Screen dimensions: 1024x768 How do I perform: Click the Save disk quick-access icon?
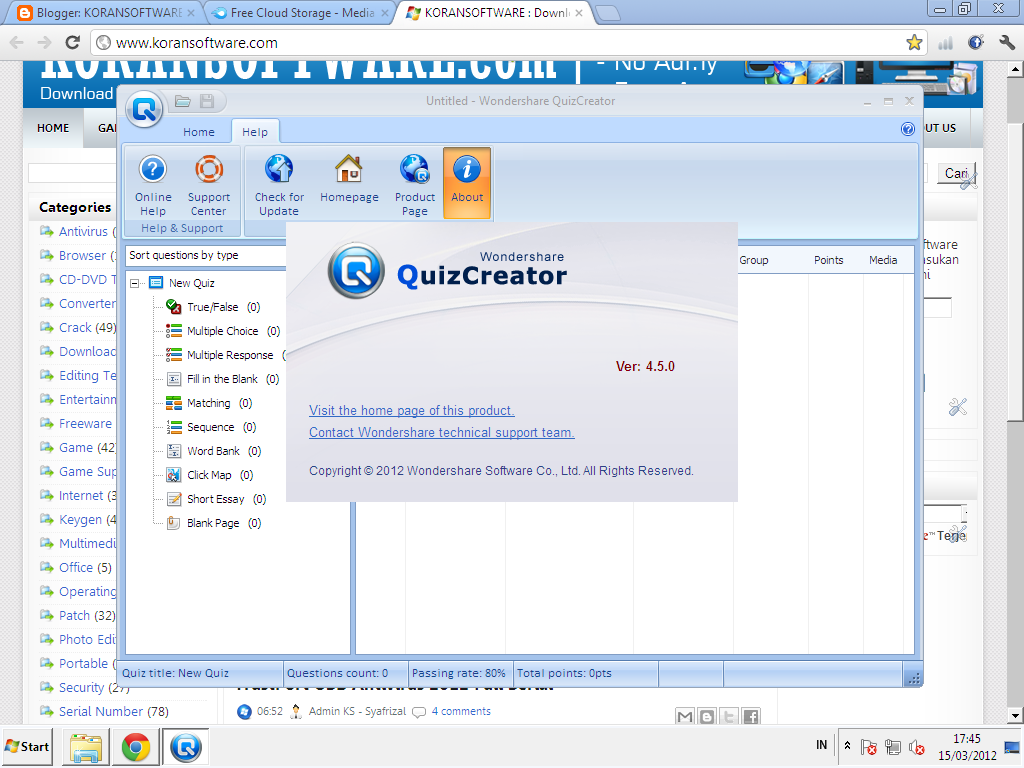point(207,101)
